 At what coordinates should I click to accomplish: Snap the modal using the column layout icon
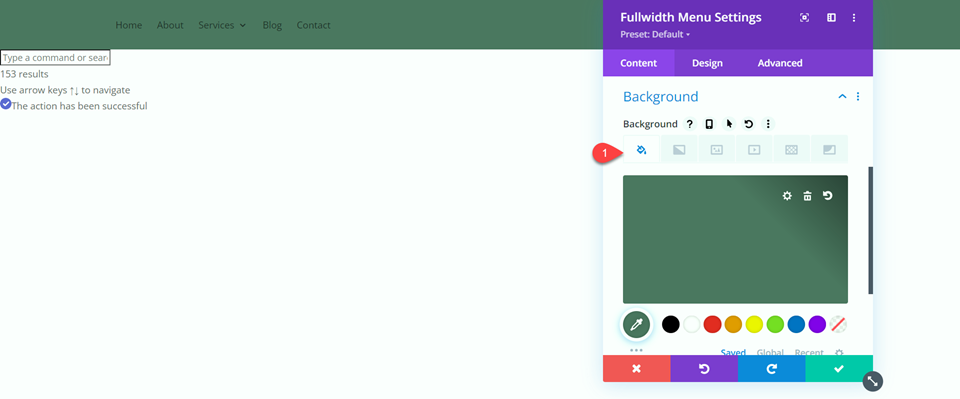(831, 18)
